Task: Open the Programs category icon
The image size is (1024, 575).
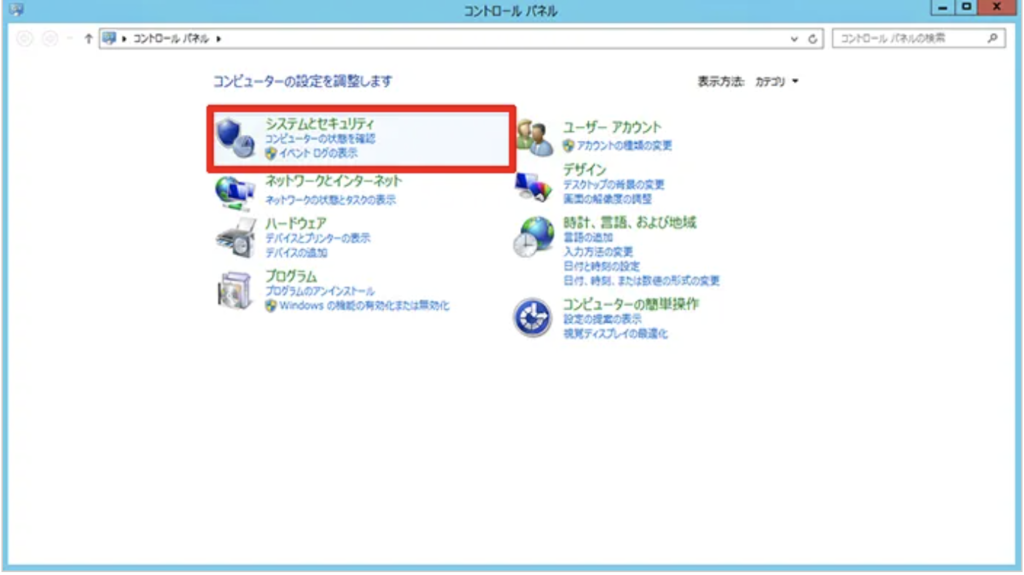Action: click(236, 290)
